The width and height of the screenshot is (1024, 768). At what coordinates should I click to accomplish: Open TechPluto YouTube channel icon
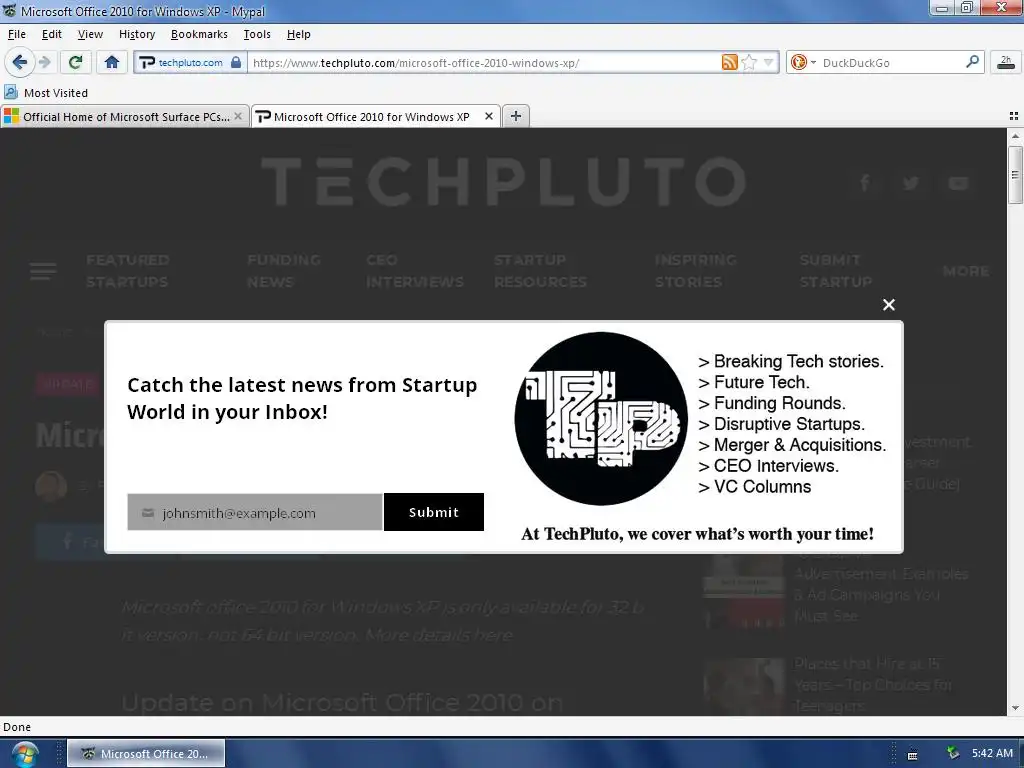click(958, 183)
